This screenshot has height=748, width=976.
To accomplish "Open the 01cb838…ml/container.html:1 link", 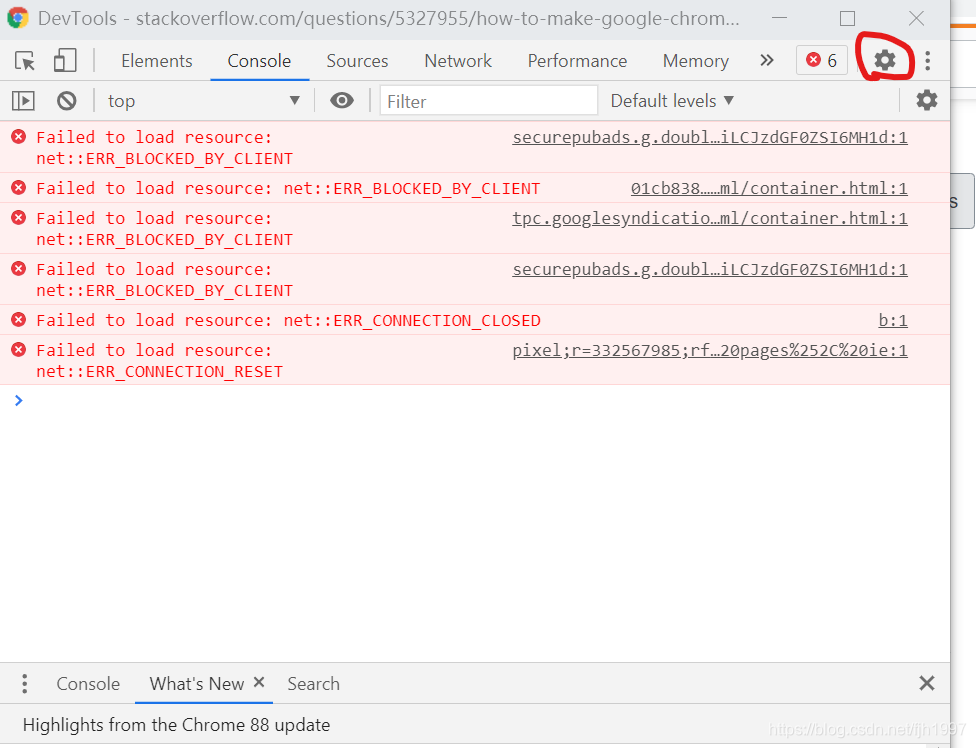I will (x=769, y=189).
